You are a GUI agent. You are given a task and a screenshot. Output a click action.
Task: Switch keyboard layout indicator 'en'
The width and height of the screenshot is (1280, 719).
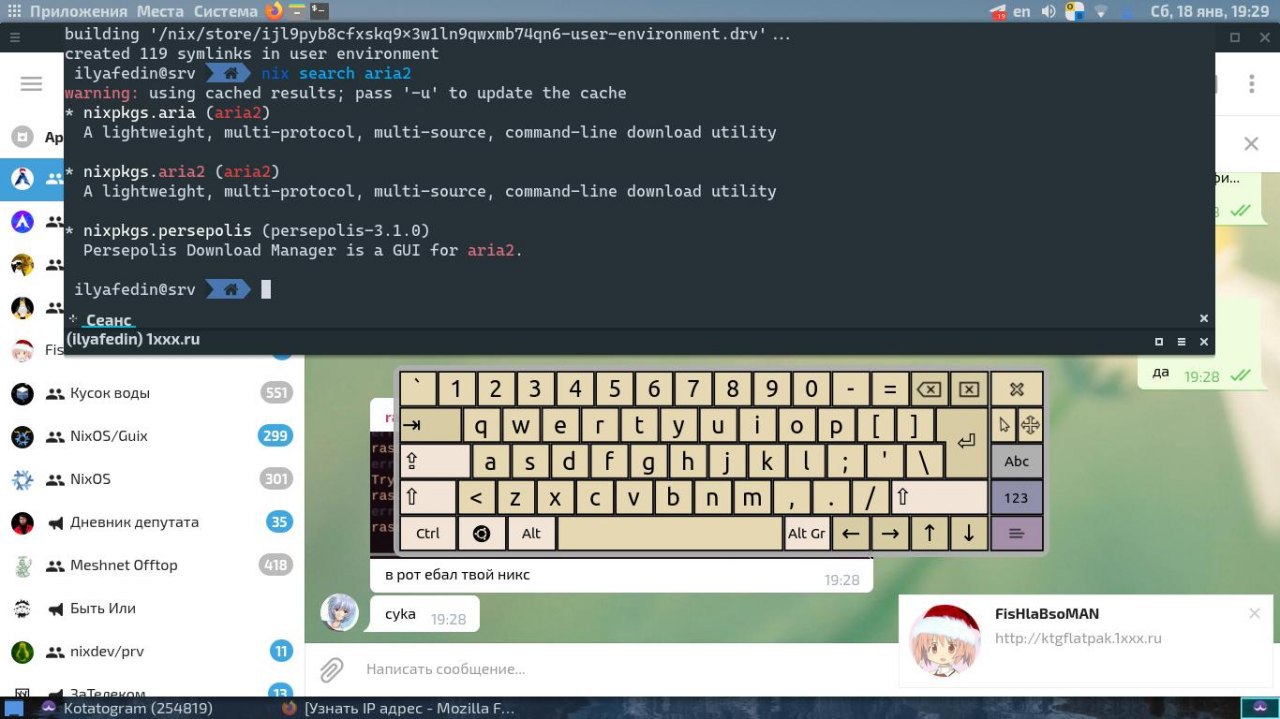[1021, 12]
